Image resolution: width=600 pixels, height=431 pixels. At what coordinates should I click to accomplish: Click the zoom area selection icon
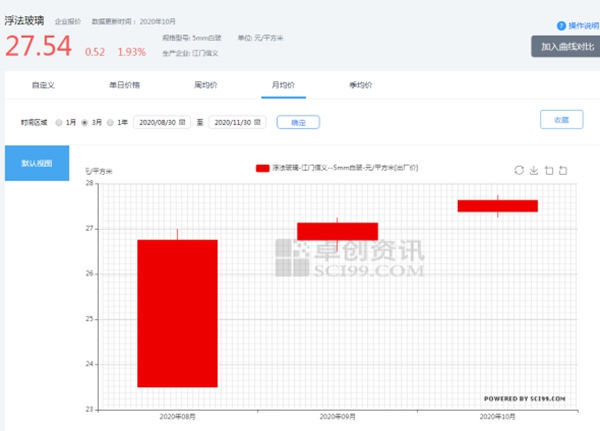click(x=549, y=170)
